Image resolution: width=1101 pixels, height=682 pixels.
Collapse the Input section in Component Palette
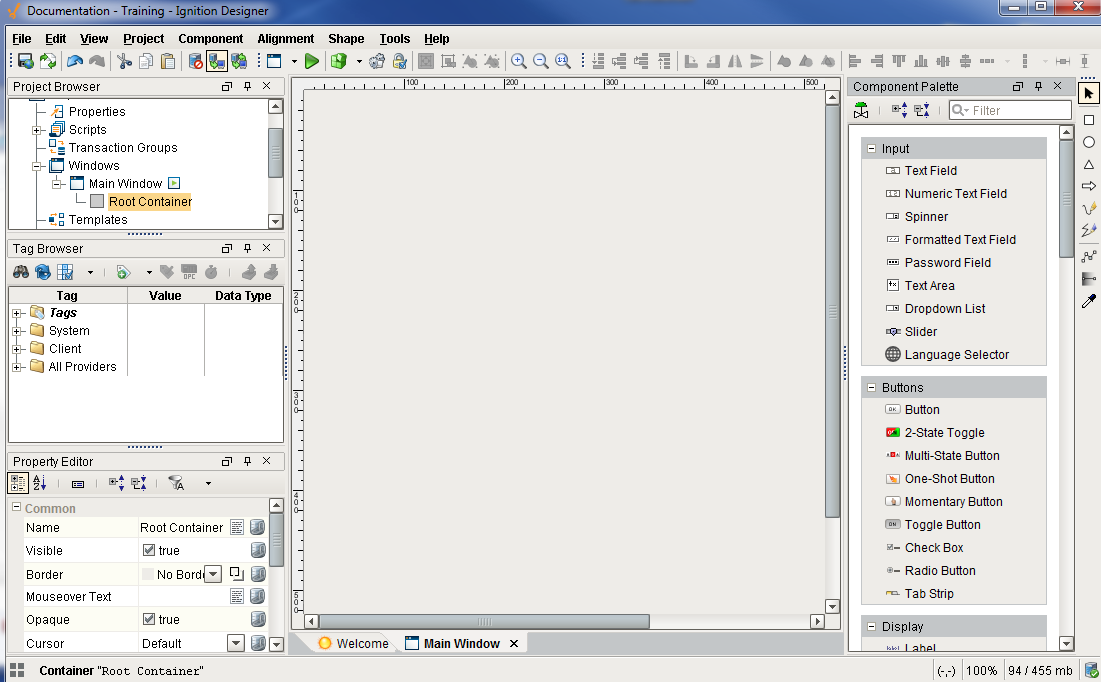[872, 147]
